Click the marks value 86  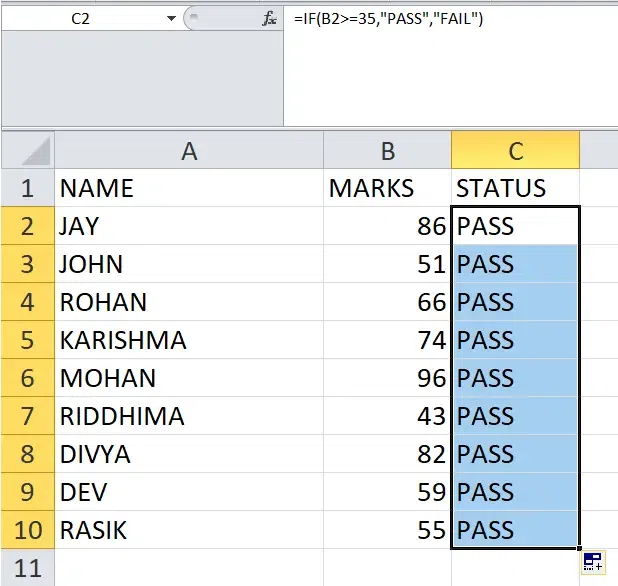387,226
